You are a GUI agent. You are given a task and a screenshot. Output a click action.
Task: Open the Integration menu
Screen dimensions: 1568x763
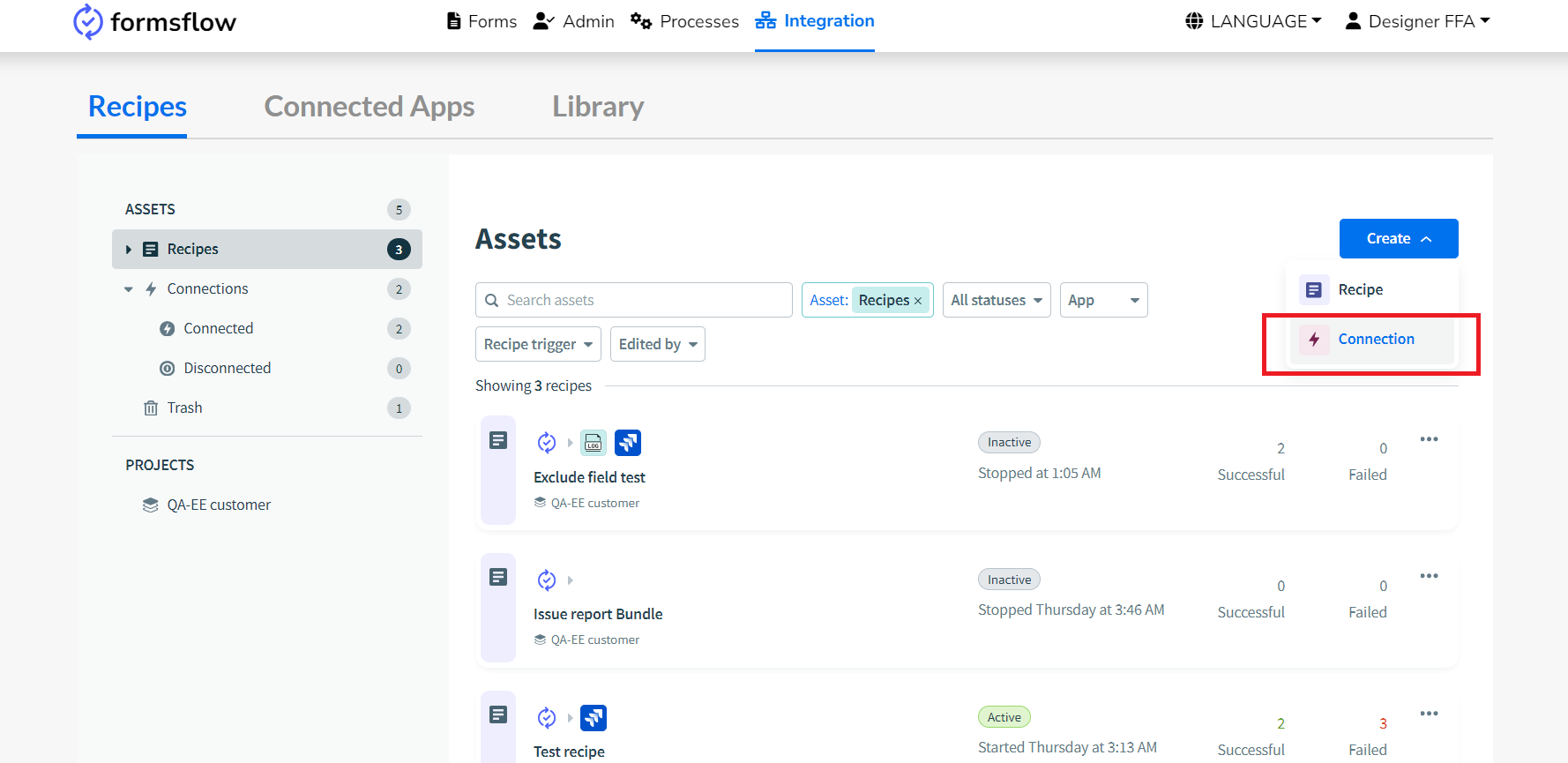click(815, 20)
